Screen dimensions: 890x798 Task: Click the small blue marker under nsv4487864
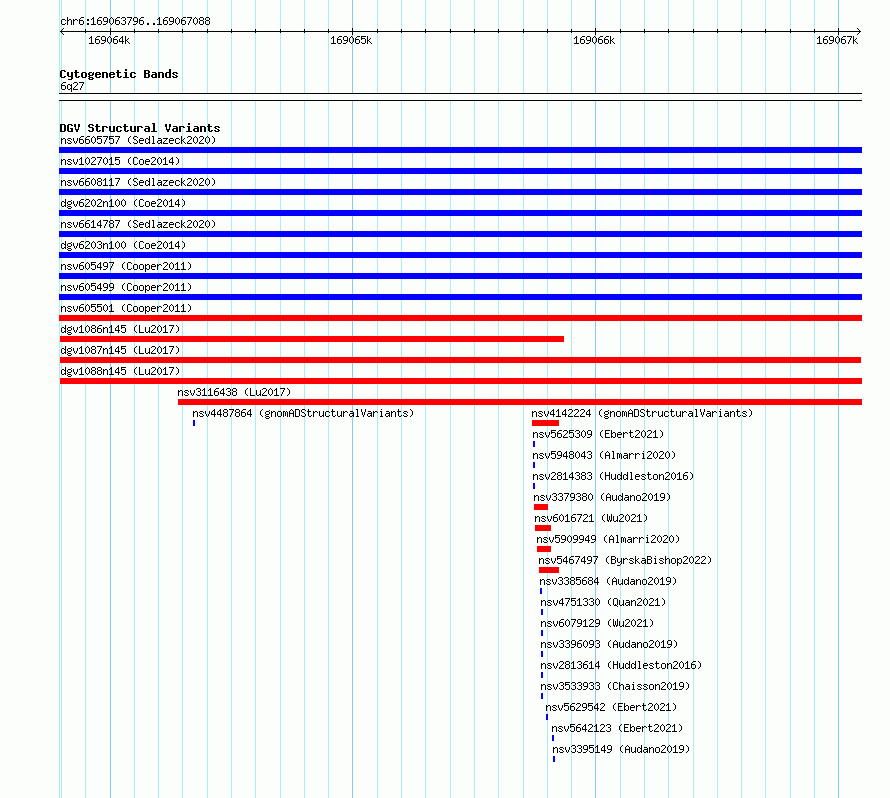coord(194,423)
